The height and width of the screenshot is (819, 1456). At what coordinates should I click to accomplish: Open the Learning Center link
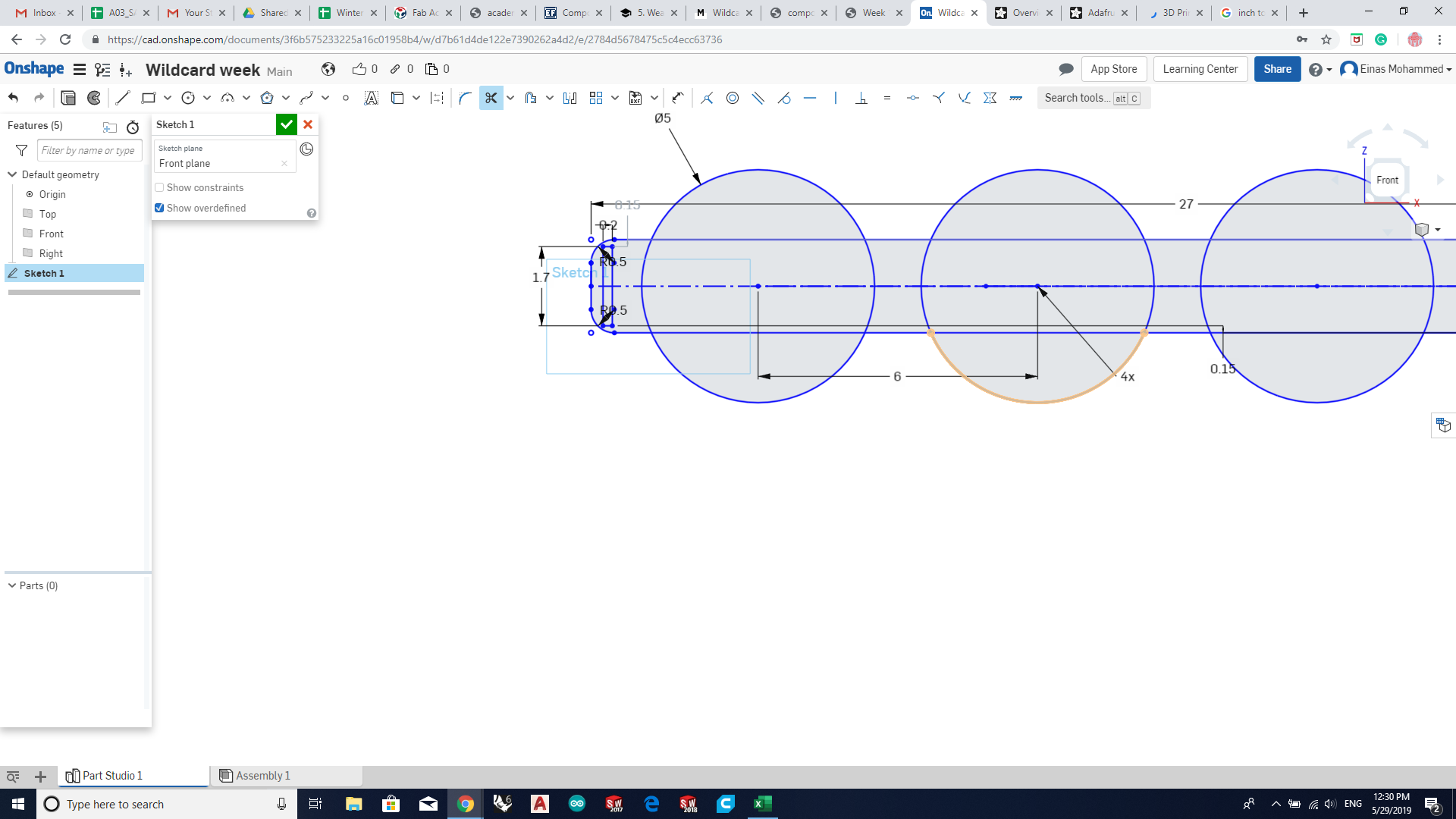(x=1200, y=69)
